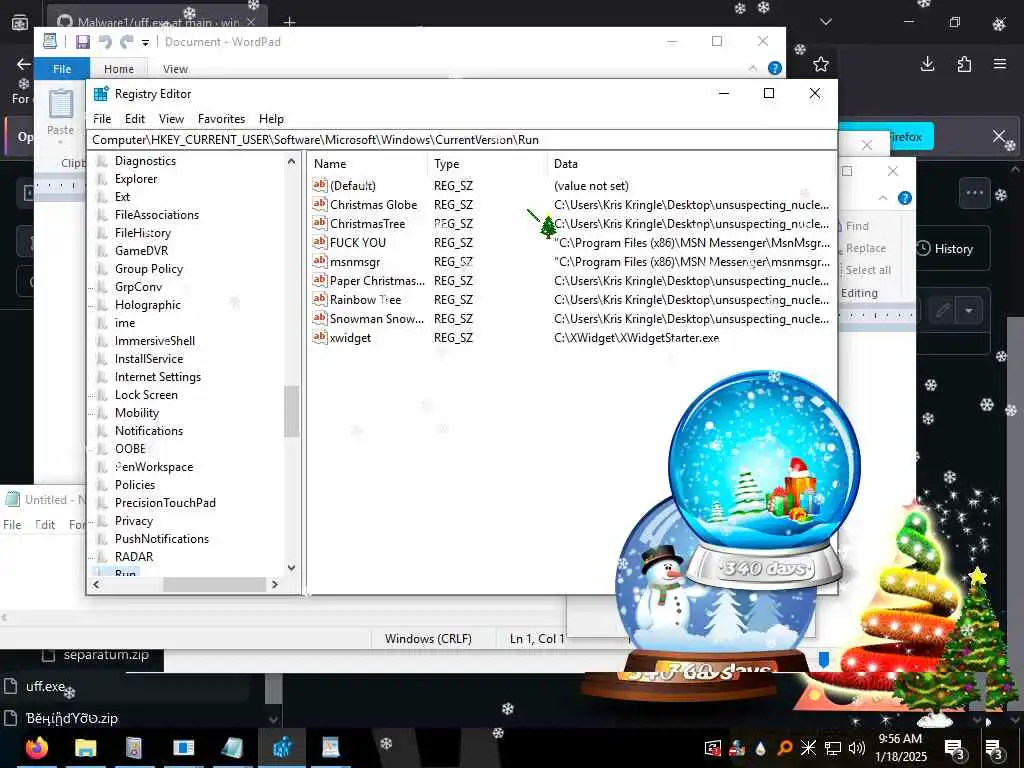Open File Explorer from the taskbar
1024x768 pixels.
[86, 748]
